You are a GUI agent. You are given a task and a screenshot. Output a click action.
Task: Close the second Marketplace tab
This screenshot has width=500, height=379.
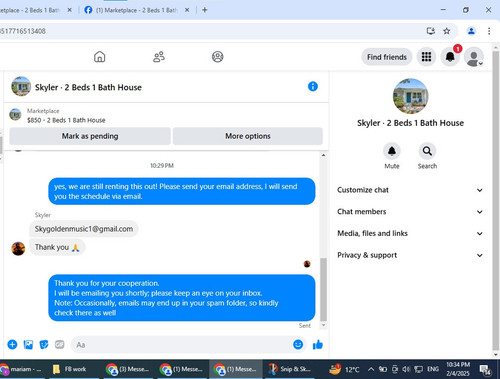(187, 10)
